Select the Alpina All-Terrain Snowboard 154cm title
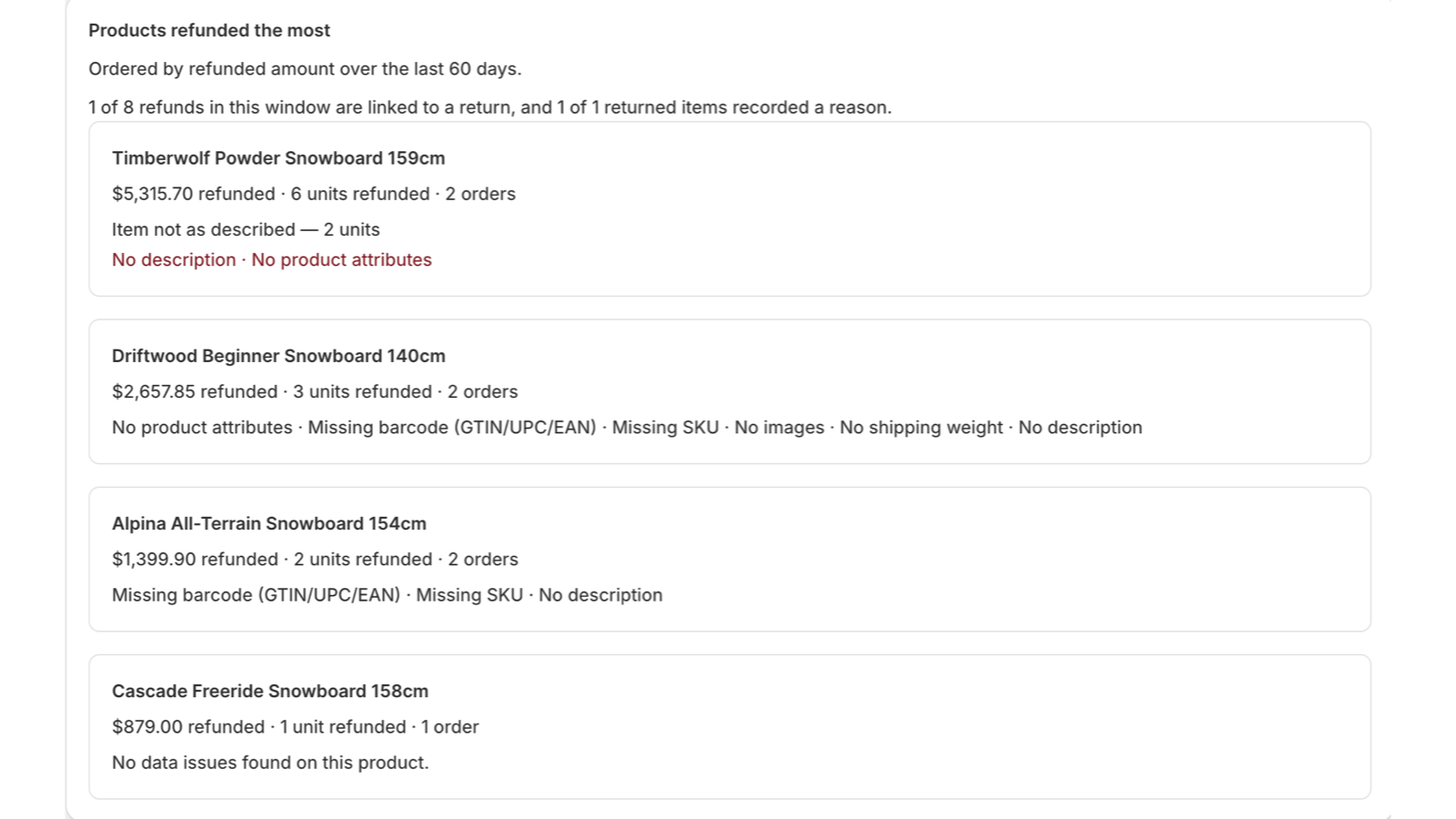The width and height of the screenshot is (1456, 819). pyautogui.click(x=269, y=523)
